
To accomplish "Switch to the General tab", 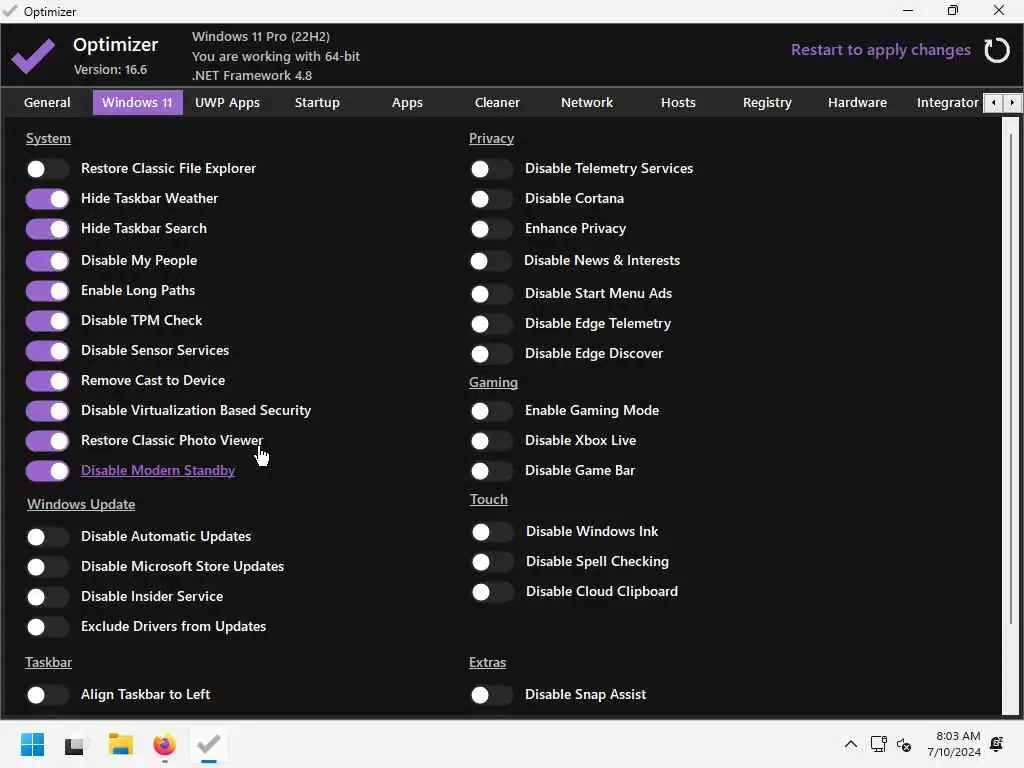I will click(x=47, y=103).
